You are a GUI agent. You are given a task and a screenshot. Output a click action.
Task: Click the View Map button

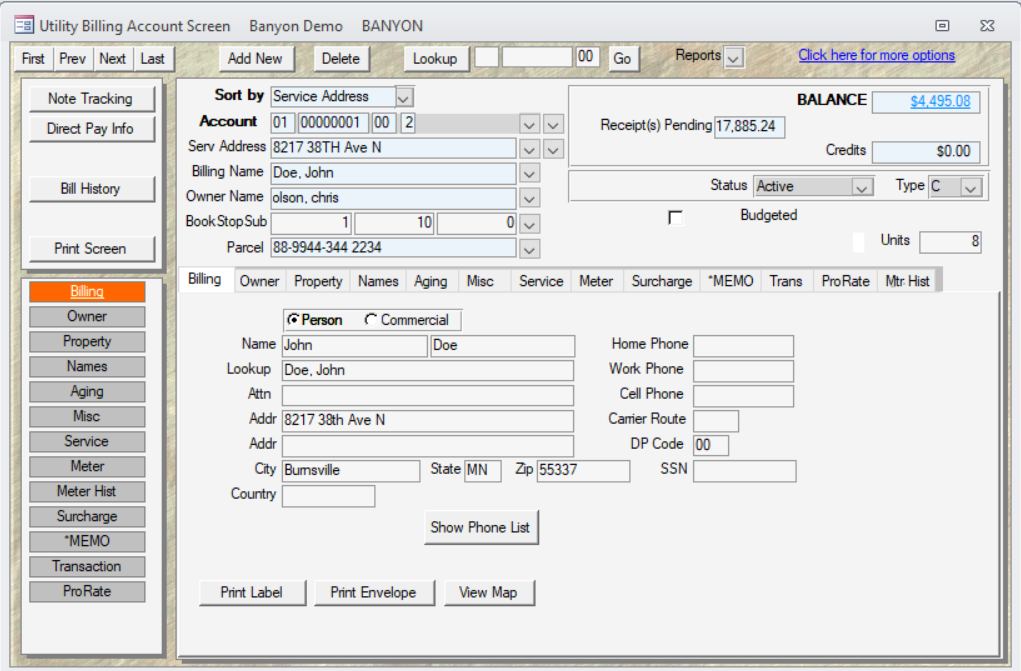[x=488, y=592]
